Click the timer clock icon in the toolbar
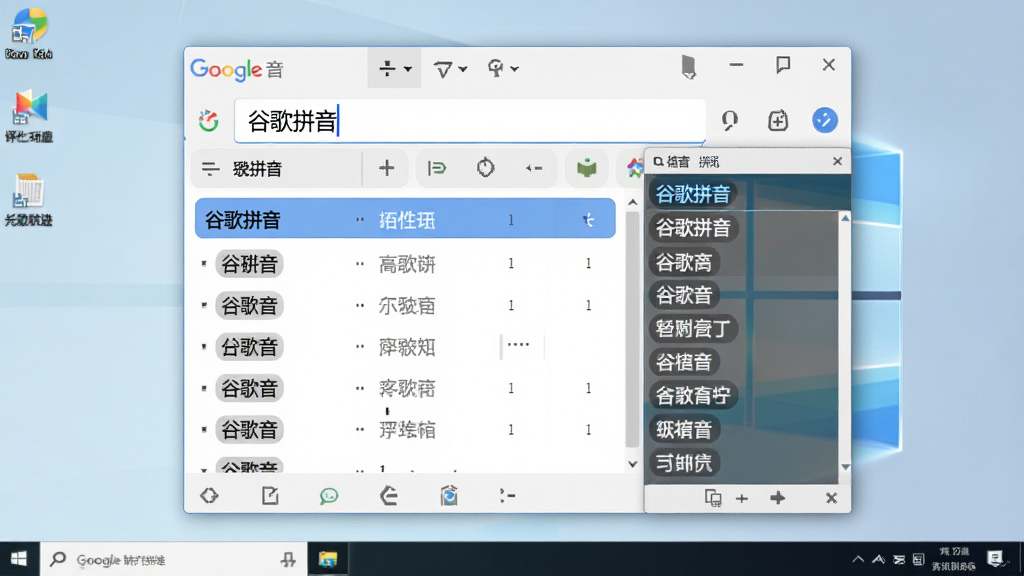Image resolution: width=1024 pixels, height=576 pixels. [485, 168]
